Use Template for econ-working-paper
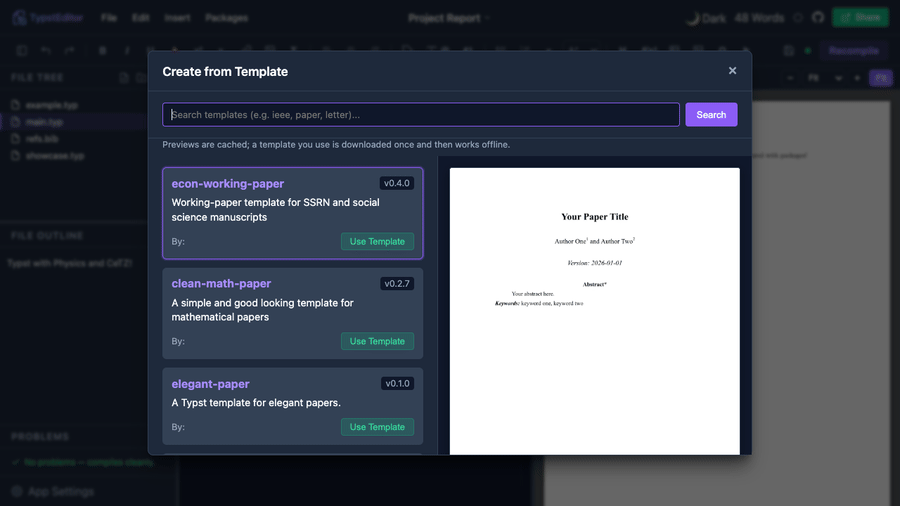Image resolution: width=900 pixels, height=506 pixels. [x=377, y=242]
